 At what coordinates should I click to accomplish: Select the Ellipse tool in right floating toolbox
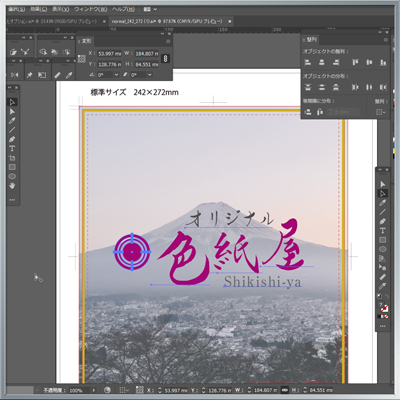click(382, 249)
